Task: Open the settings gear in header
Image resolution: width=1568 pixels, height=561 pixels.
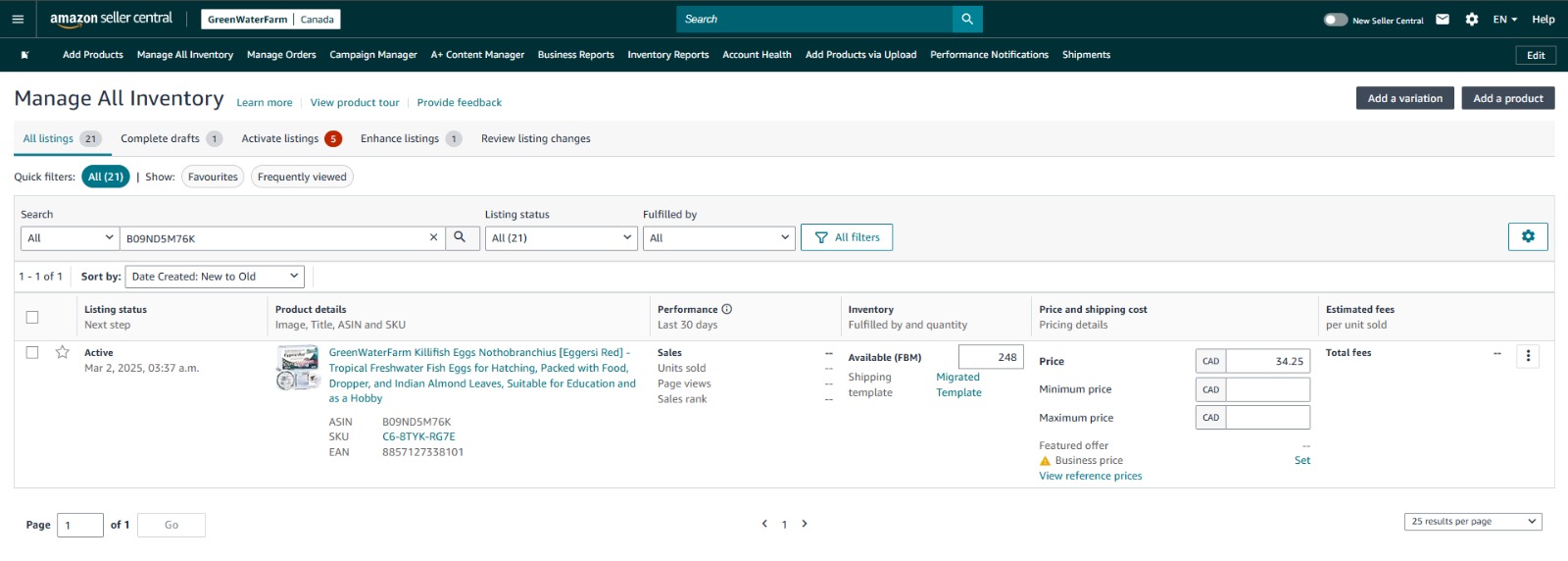Action: pos(1472,19)
